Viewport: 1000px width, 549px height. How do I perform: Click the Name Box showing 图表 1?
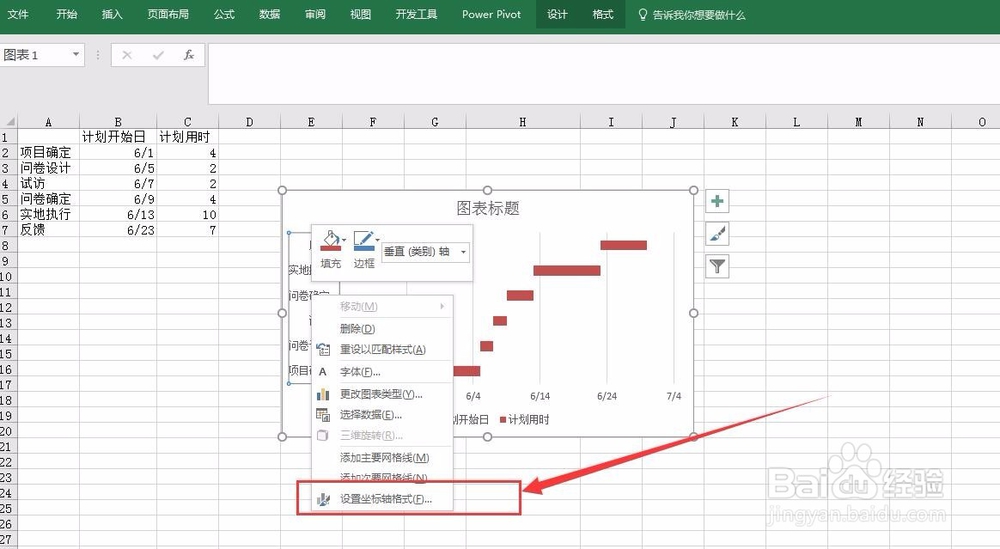[x=35, y=55]
